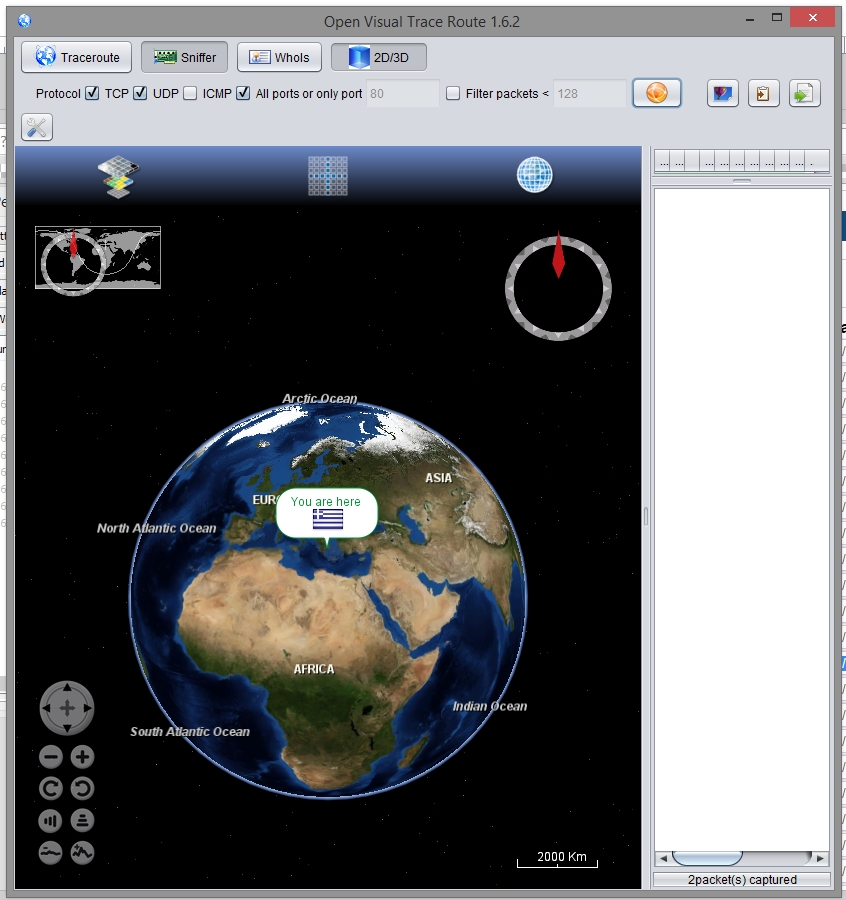Click the horizontal scrollbar thumb in packet panel
This screenshot has width=846, height=900.
(707, 858)
